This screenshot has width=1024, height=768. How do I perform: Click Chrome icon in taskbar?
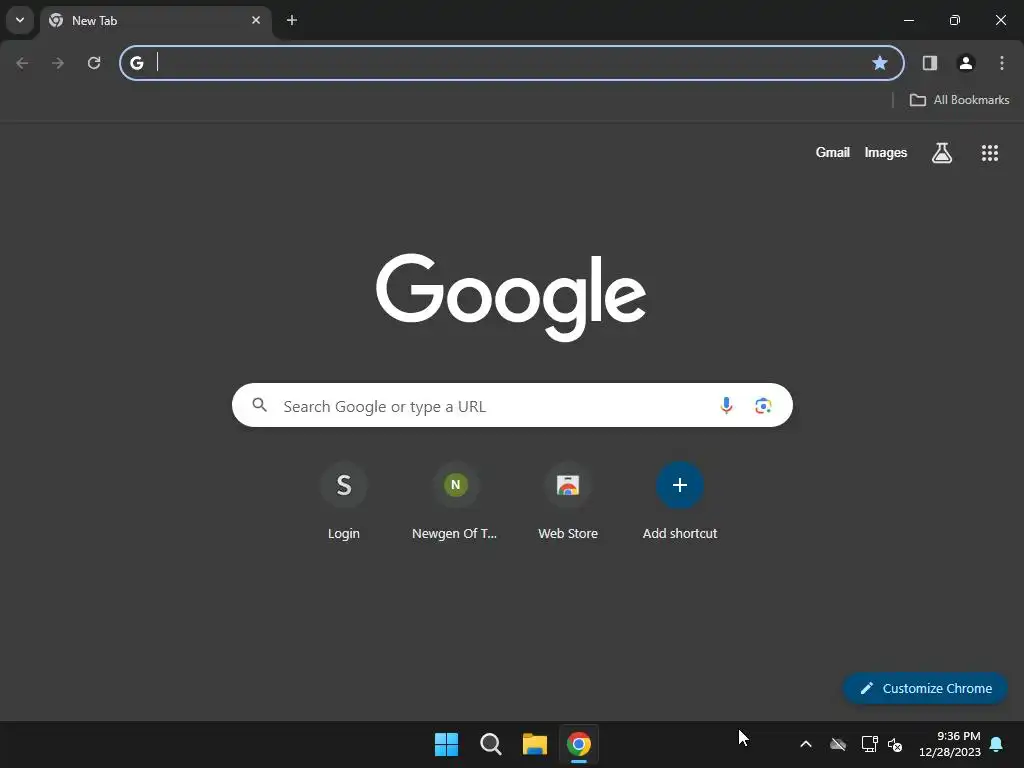pyautogui.click(x=579, y=744)
